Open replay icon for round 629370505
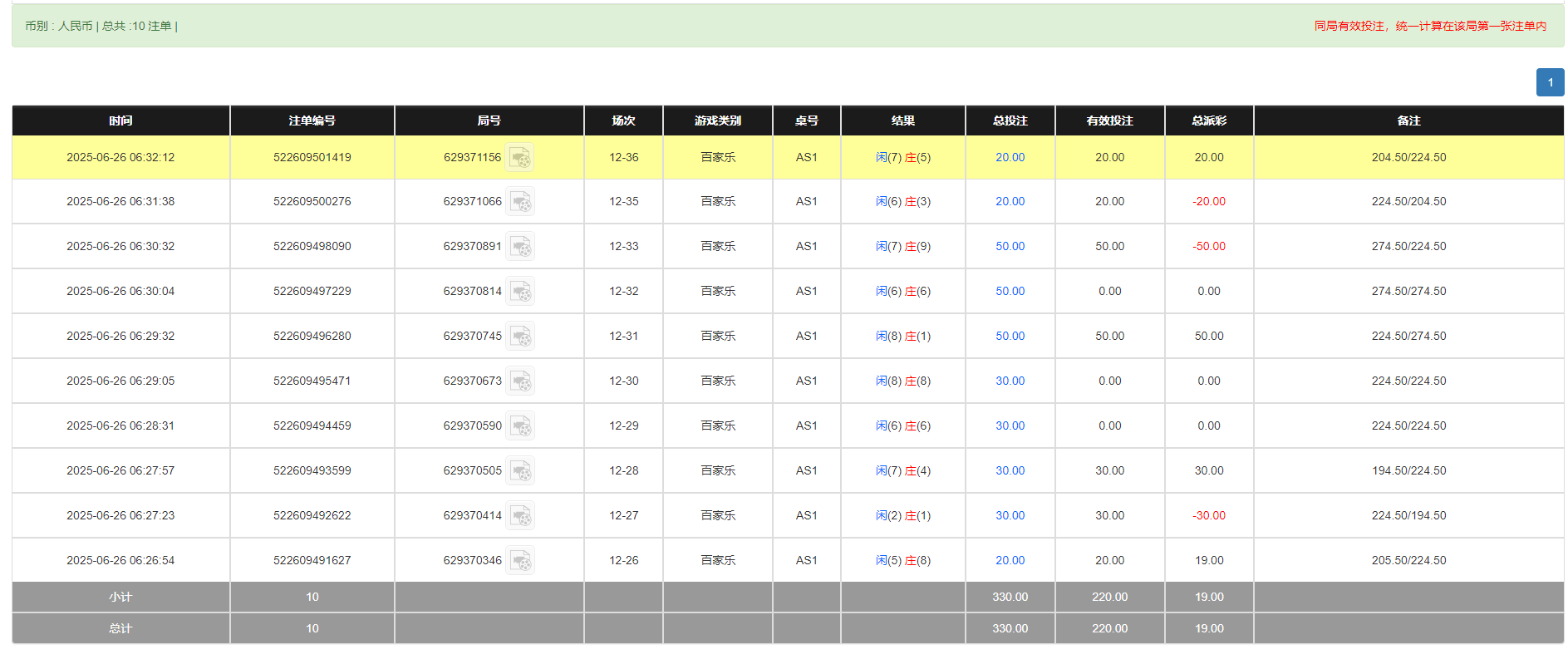The height and width of the screenshot is (664, 1568). tap(520, 471)
